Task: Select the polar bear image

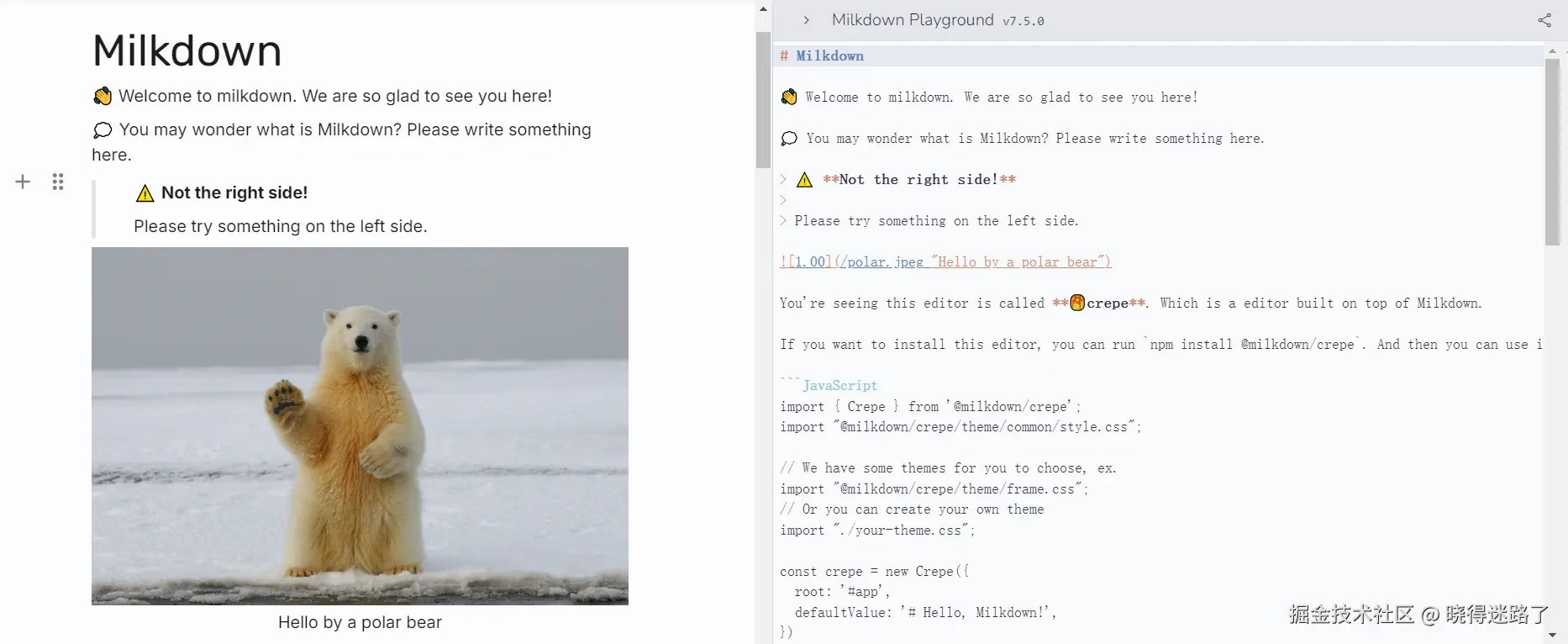Action: (360, 425)
